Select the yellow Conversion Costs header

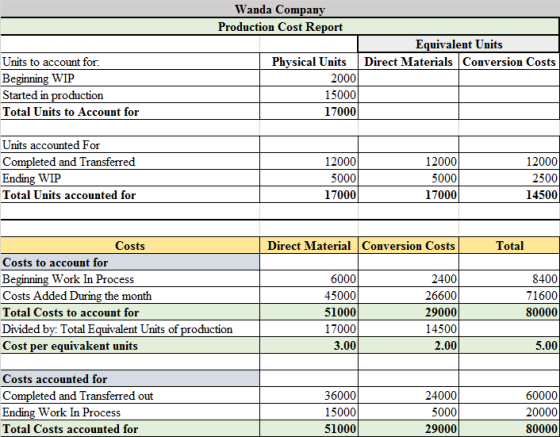[x=408, y=246]
